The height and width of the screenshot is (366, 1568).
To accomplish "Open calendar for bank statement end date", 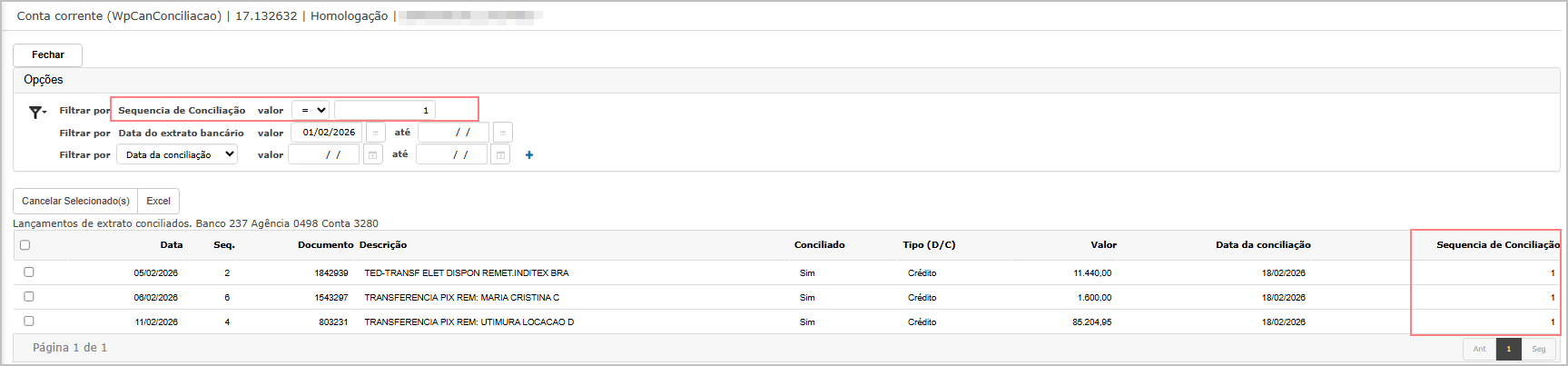I will (x=503, y=133).
